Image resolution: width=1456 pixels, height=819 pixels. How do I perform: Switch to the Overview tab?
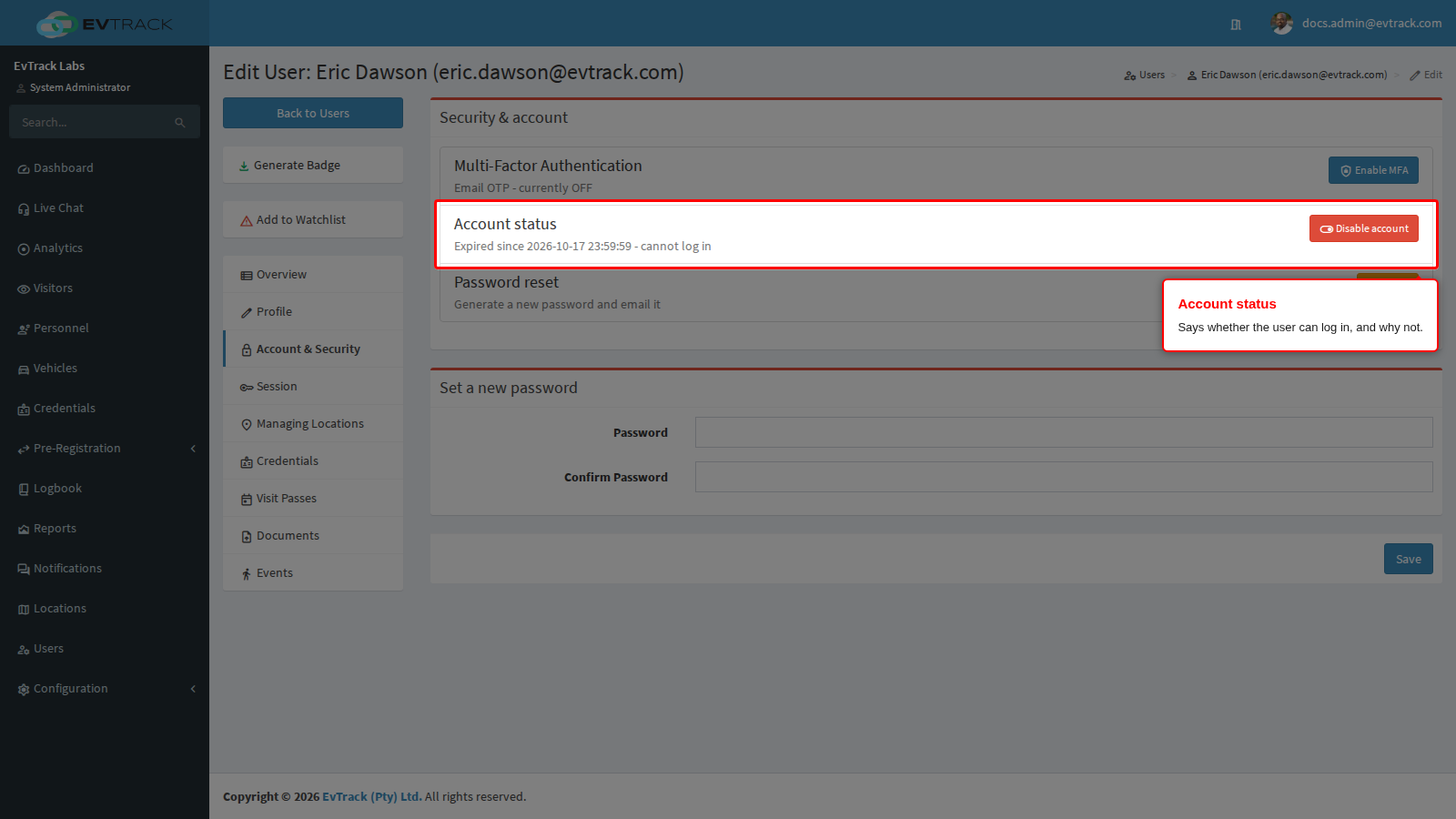313,275
